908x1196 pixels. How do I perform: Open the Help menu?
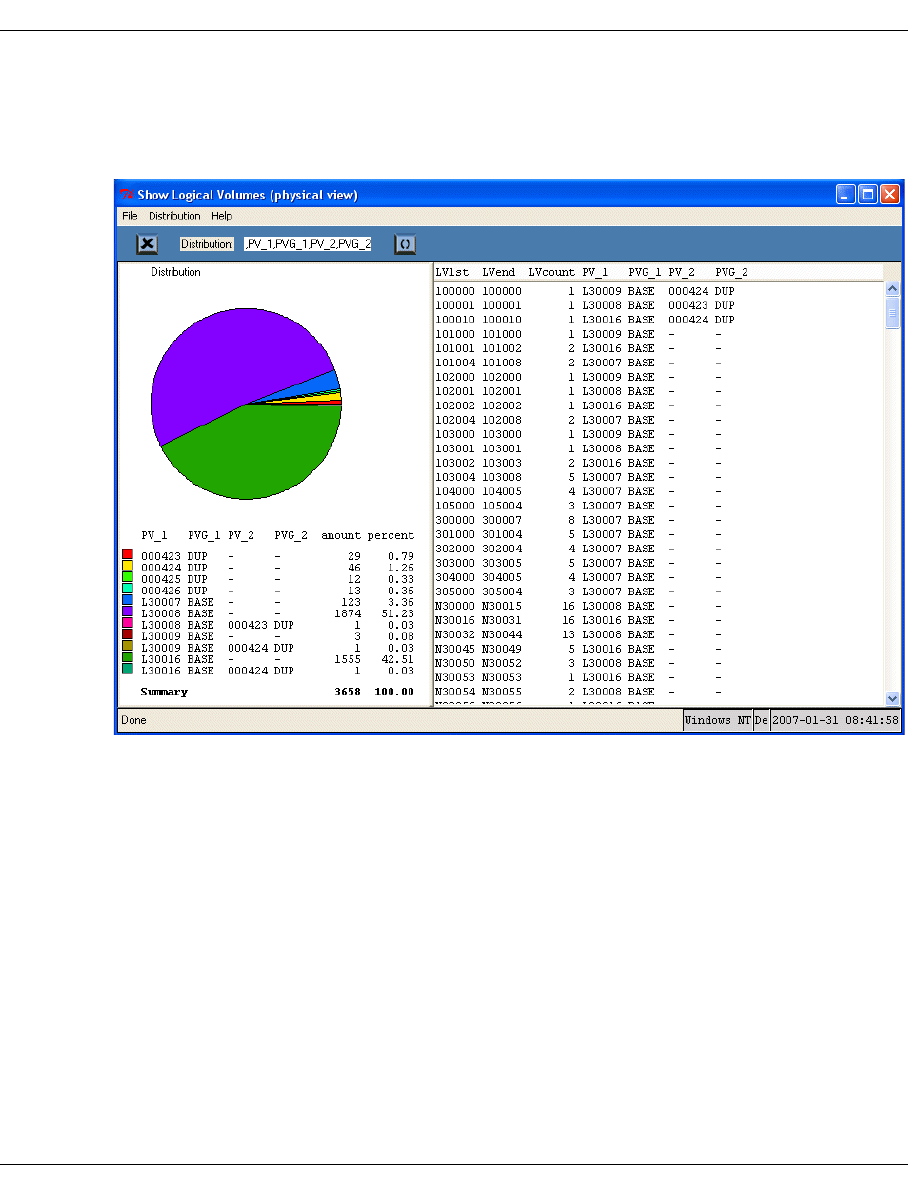tap(222, 216)
